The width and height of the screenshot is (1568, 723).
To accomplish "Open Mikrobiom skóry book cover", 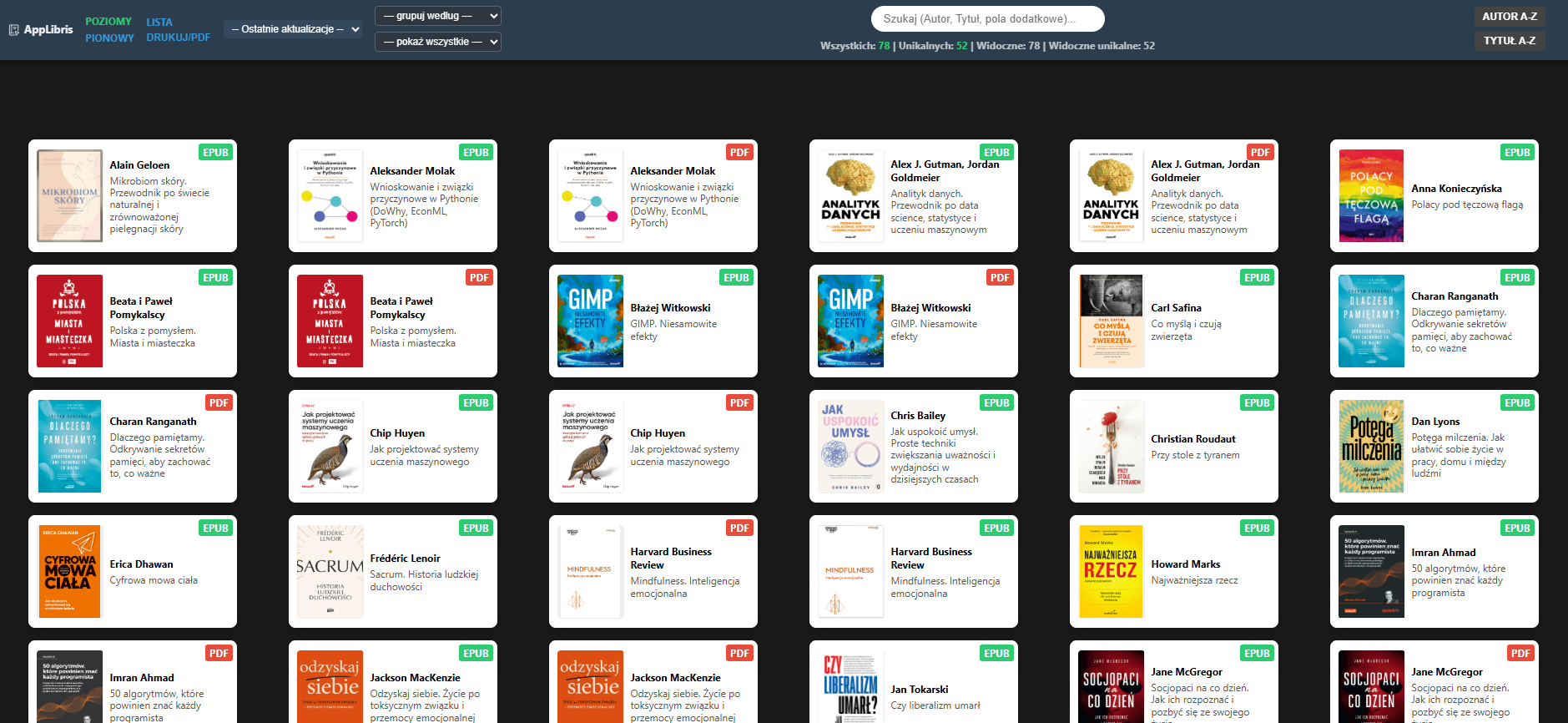I will click(x=70, y=196).
